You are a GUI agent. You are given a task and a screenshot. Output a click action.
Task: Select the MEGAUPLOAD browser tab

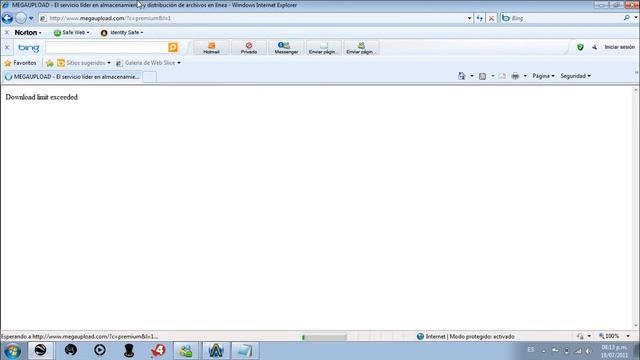tap(72, 77)
